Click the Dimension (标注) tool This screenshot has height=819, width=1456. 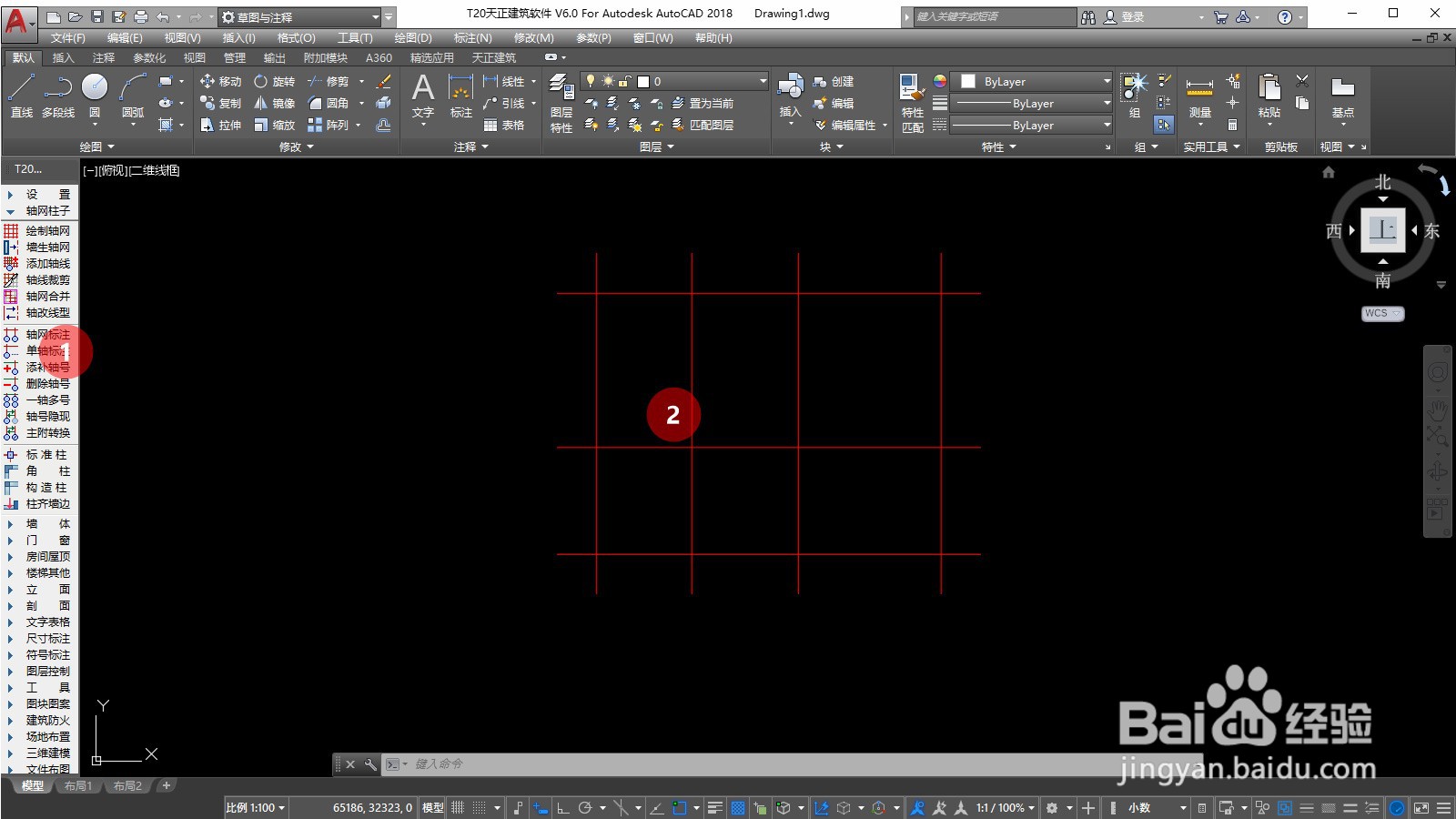(x=461, y=96)
